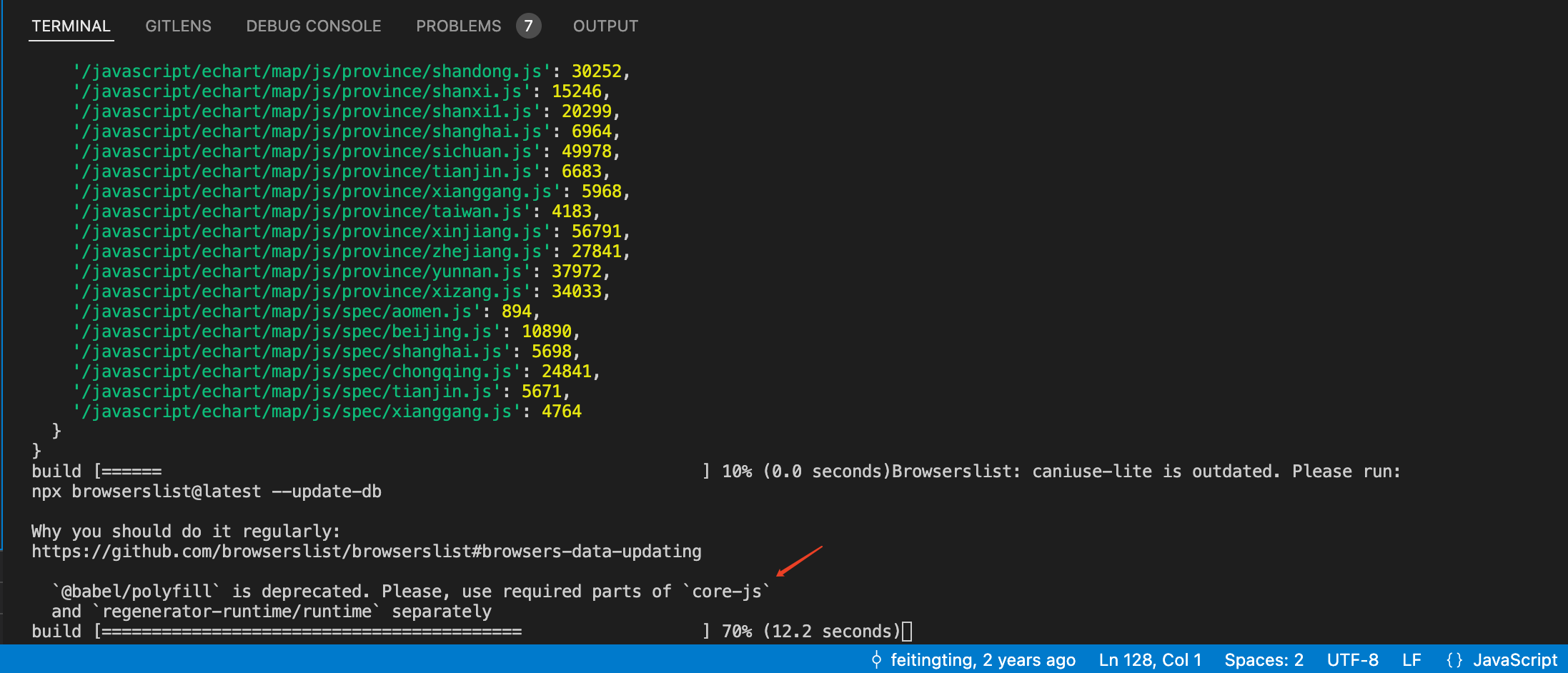This screenshot has height=673, width=1568.
Task: Click the shandong.js path line
Action: (352, 71)
